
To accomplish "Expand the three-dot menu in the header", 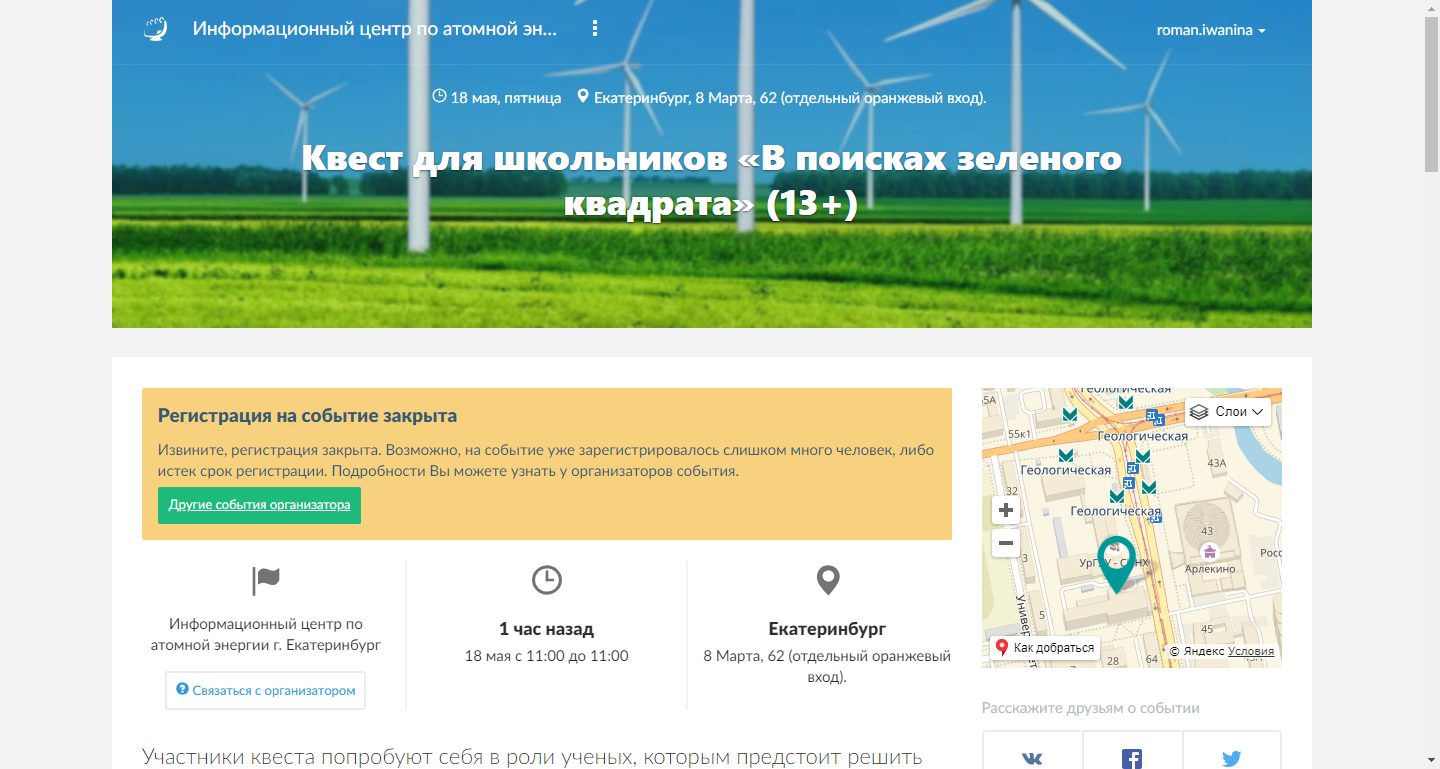I will (x=595, y=28).
